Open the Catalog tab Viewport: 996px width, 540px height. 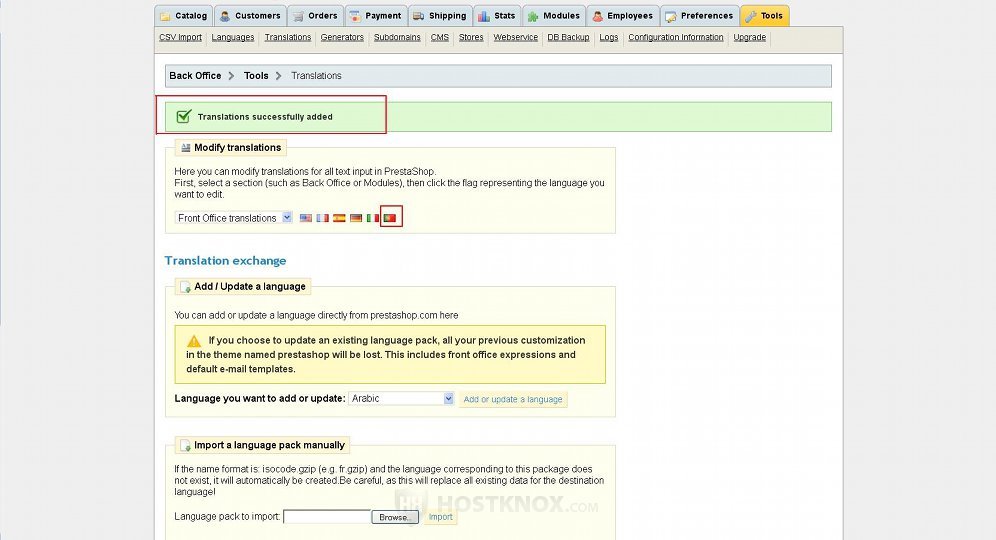tap(184, 16)
